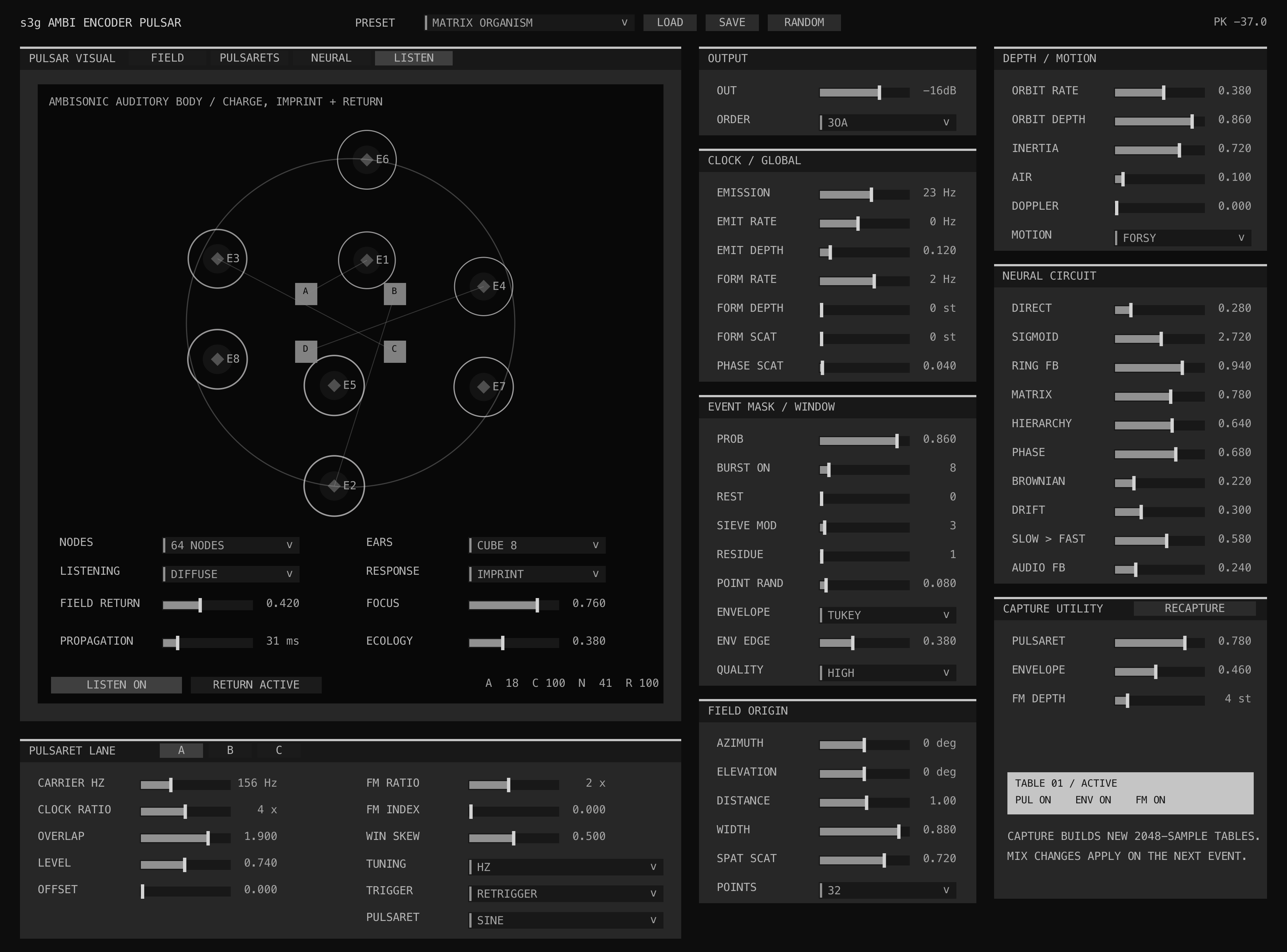1287x952 pixels.
Task: Open the NODES 64 NODES dropdown
Action: [x=231, y=545]
